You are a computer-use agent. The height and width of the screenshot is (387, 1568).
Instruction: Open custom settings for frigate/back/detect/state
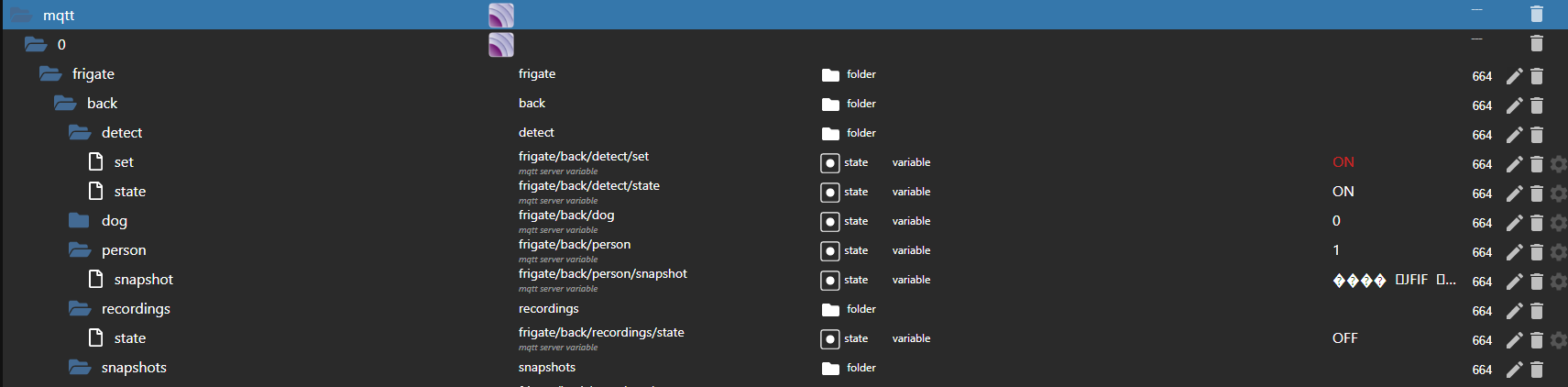[x=1558, y=193]
